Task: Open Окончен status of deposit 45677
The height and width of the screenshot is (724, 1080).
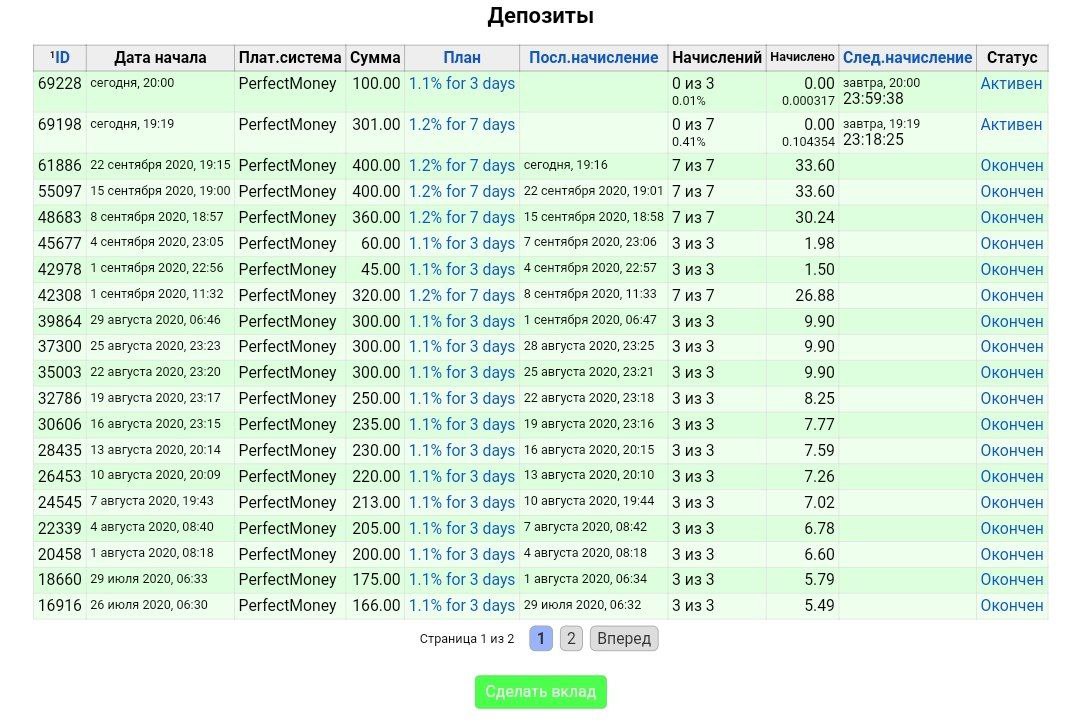Action: (x=1012, y=244)
